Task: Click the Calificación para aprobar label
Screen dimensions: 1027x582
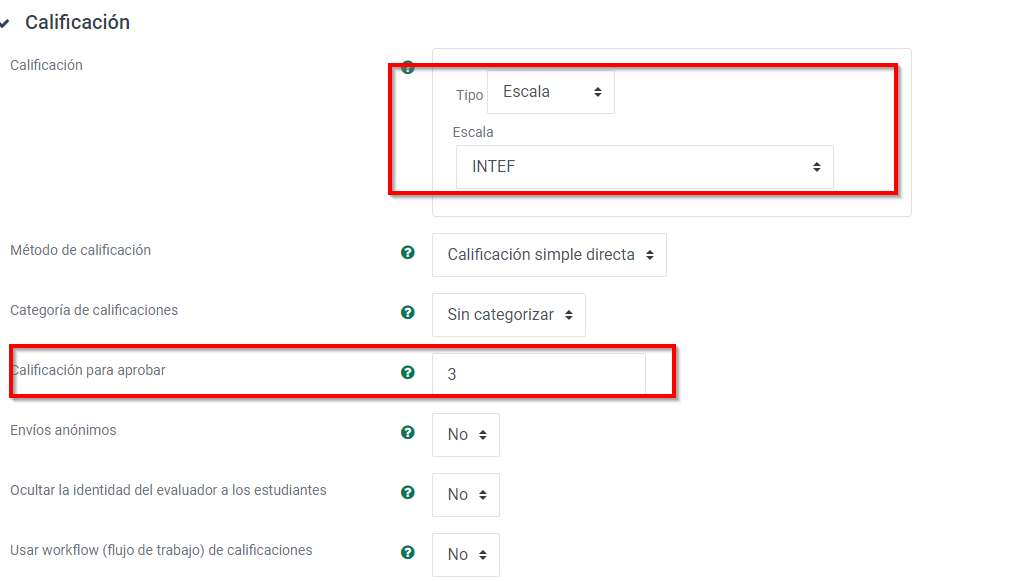Action: click(88, 371)
